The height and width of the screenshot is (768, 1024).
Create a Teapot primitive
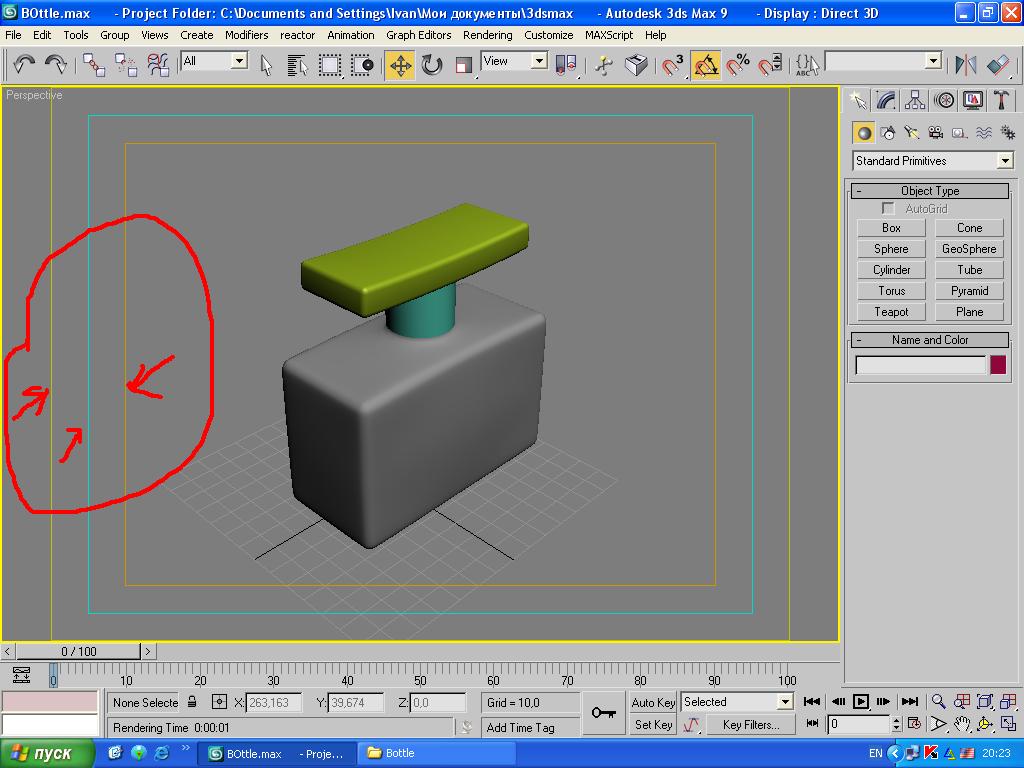891,312
